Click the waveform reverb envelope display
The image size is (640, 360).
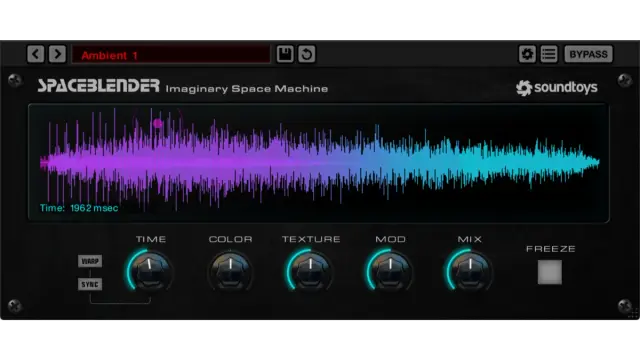(x=318, y=163)
